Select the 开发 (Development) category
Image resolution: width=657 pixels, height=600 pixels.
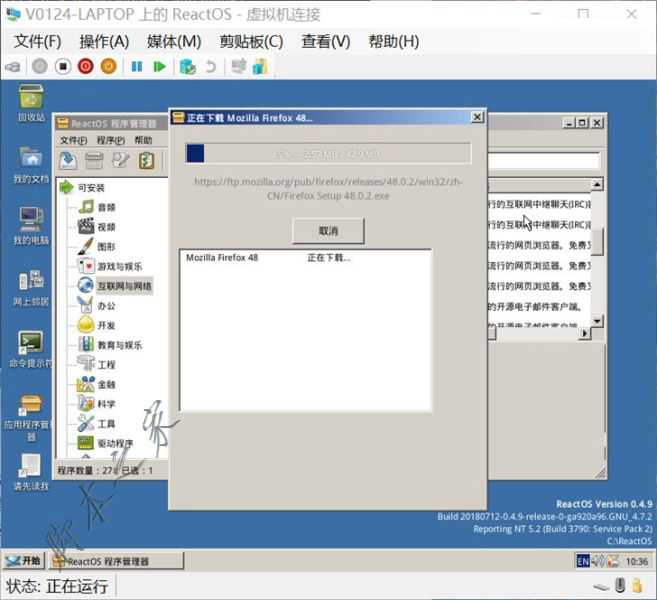point(106,325)
